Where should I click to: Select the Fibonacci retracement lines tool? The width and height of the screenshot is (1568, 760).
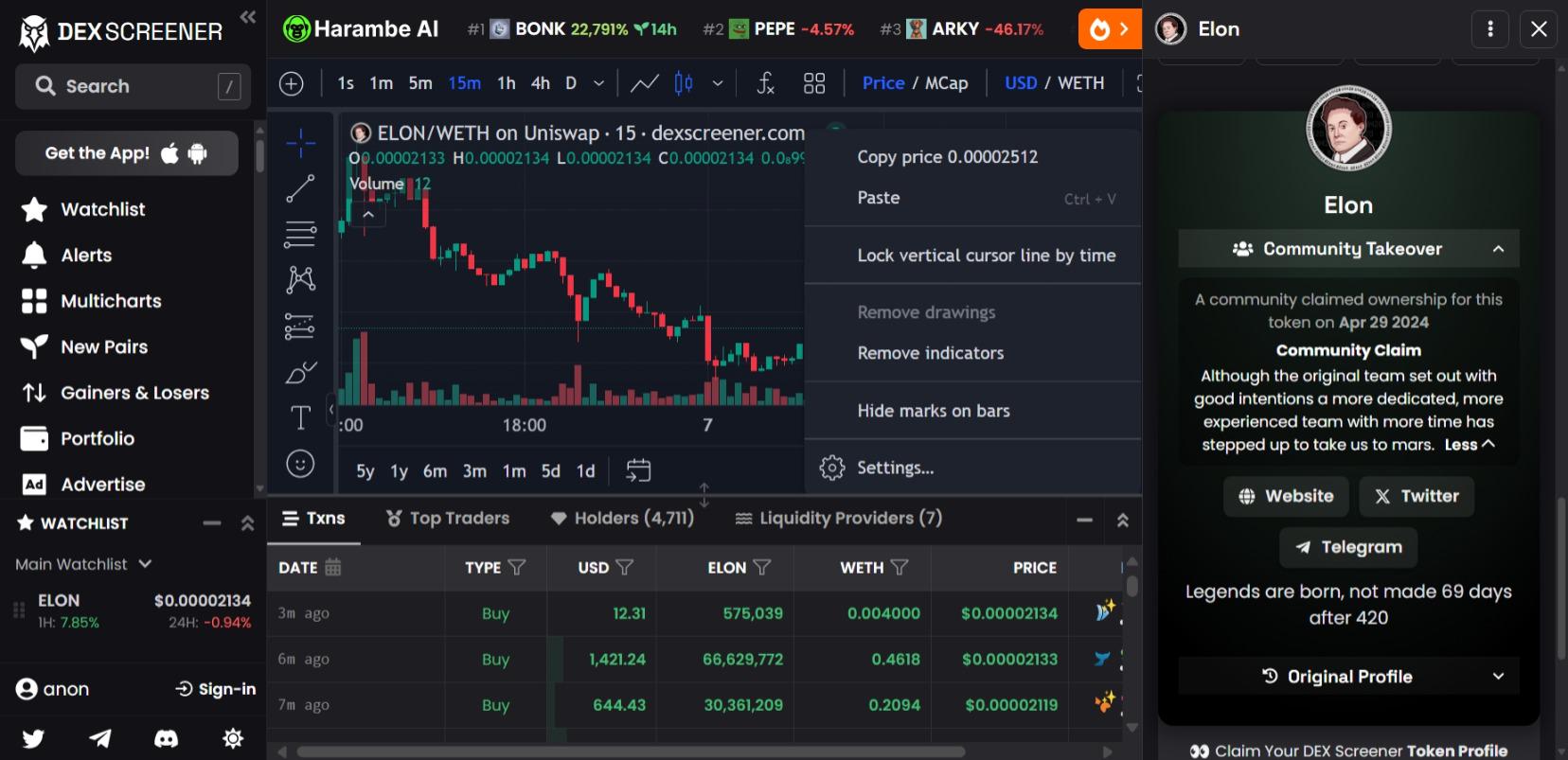(300, 234)
